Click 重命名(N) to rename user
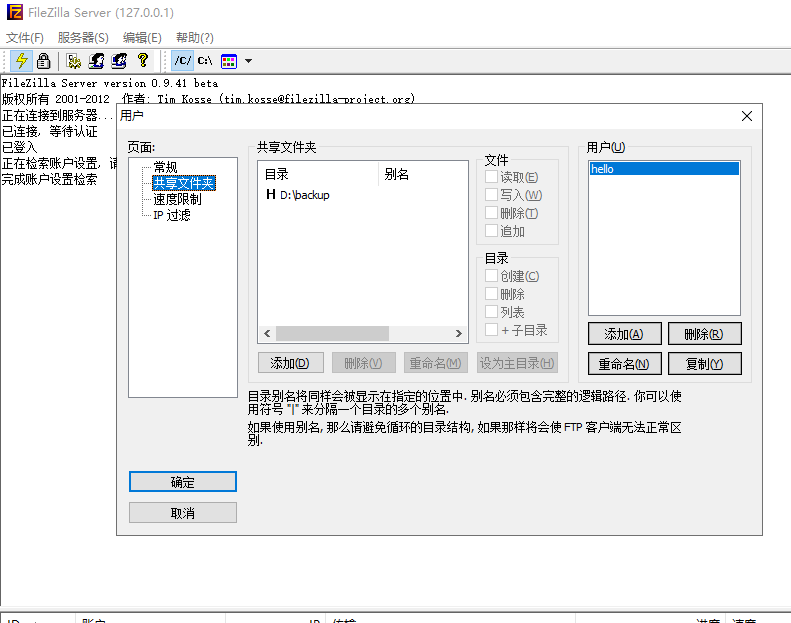 [625, 364]
